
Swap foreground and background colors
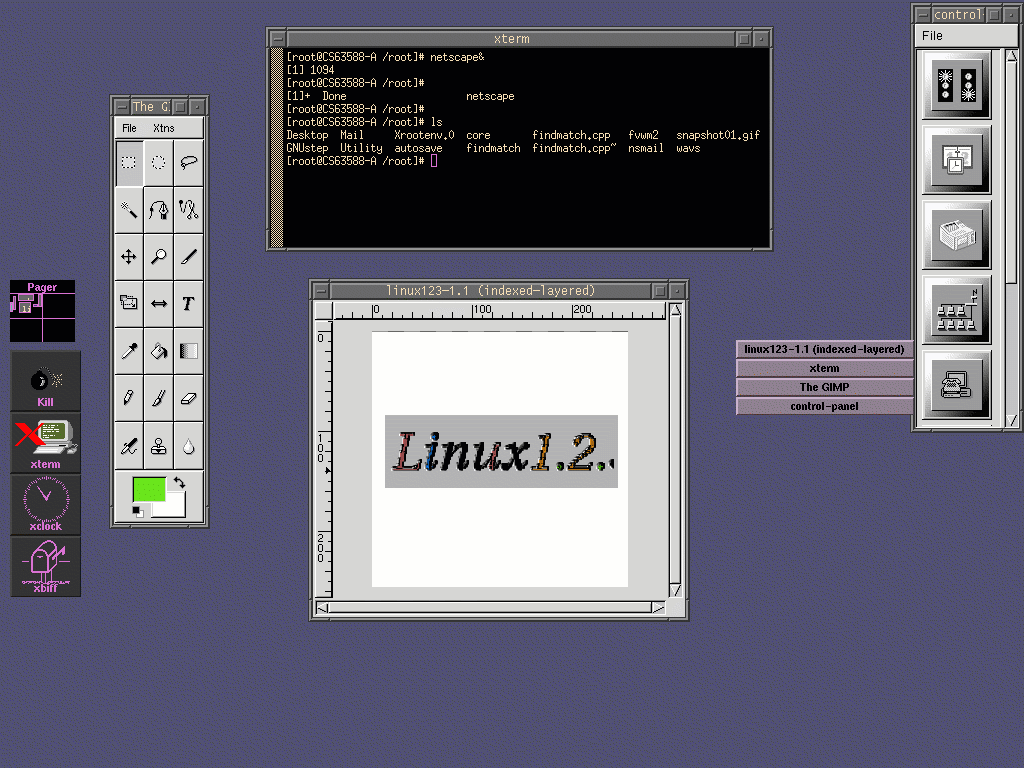coord(179,483)
